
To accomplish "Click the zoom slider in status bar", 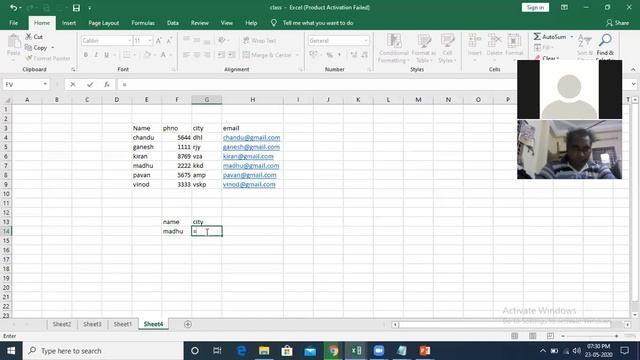I will [590, 336].
